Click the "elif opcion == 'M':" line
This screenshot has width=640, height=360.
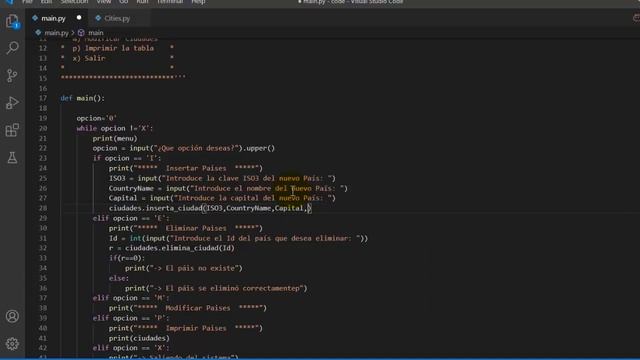131,298
